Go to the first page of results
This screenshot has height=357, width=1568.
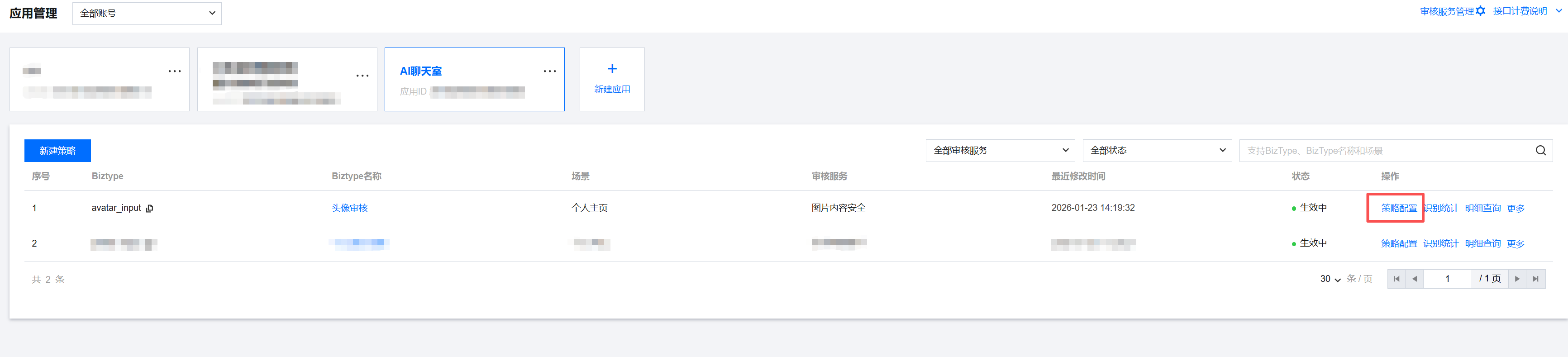pos(1396,279)
